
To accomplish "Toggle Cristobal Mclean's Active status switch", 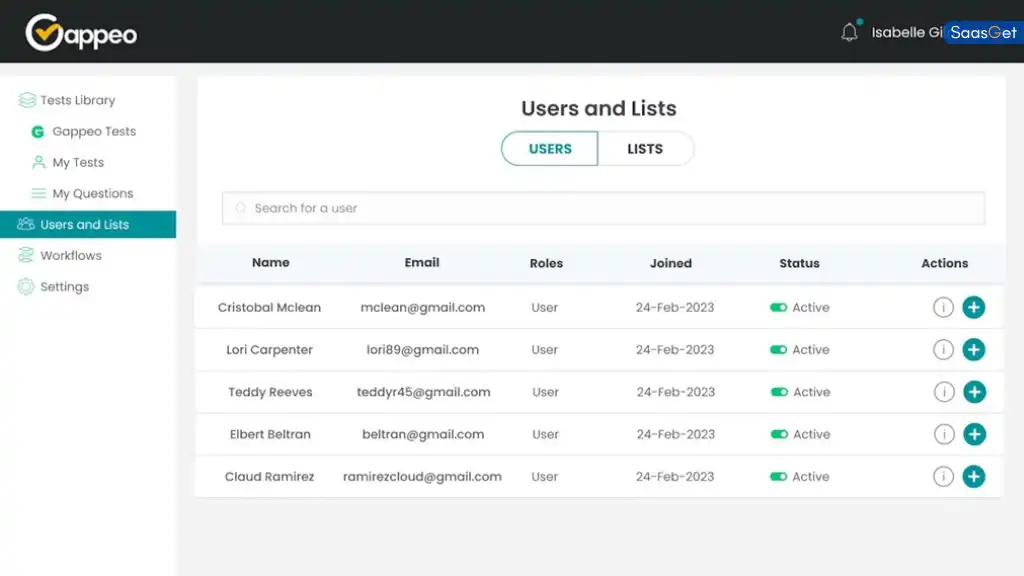I will pos(780,307).
